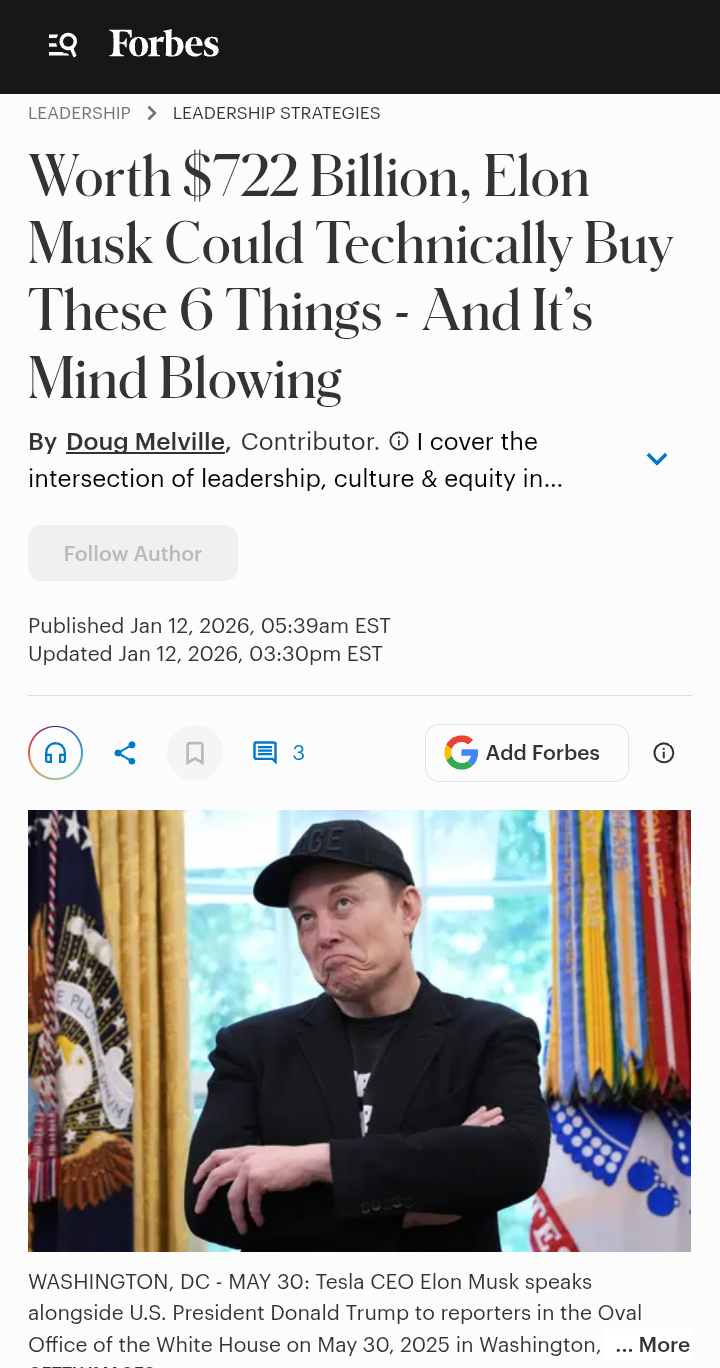Click the article headline text
Viewport: 720px width, 1368px height.
click(350, 277)
